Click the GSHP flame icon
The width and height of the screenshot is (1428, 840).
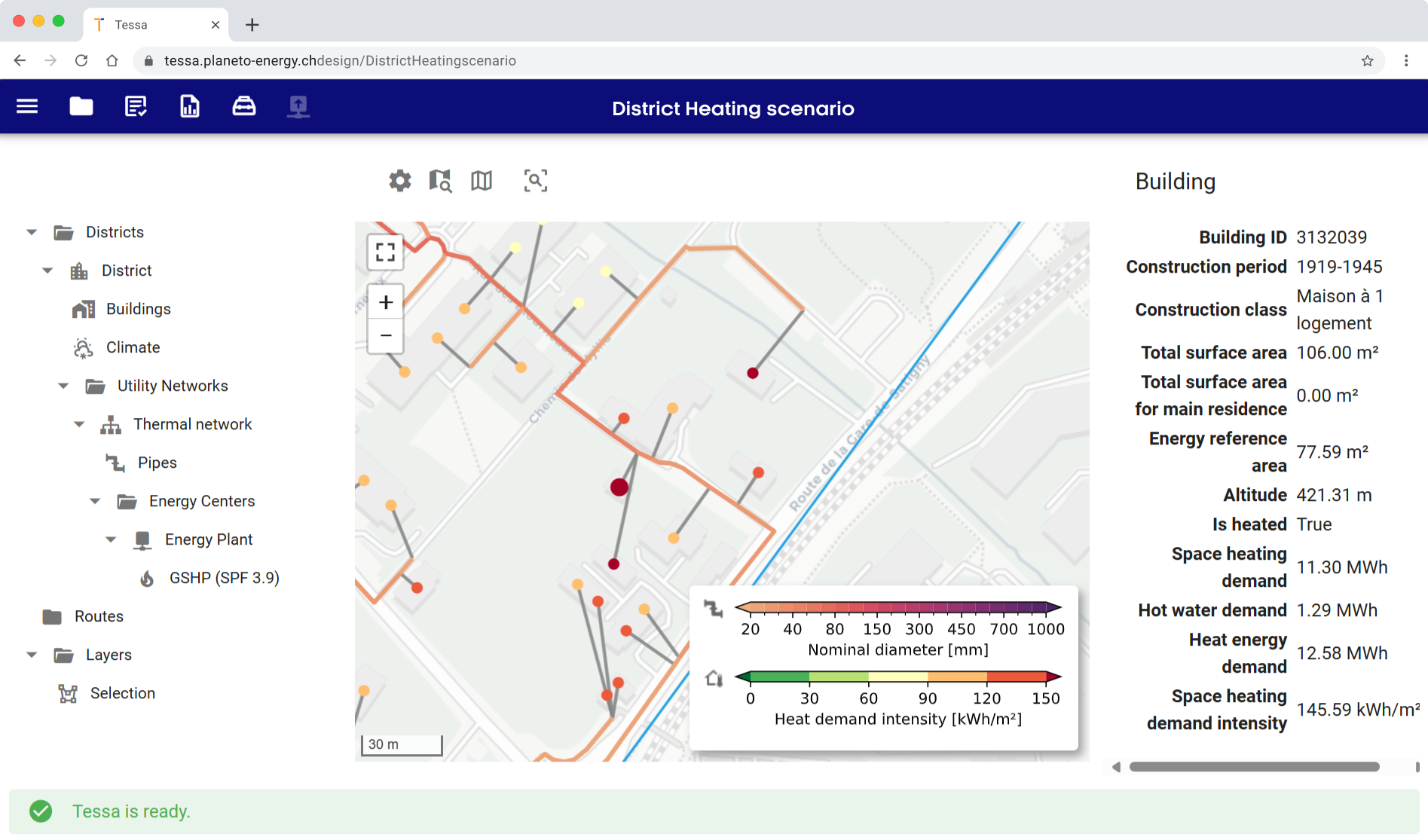point(147,578)
